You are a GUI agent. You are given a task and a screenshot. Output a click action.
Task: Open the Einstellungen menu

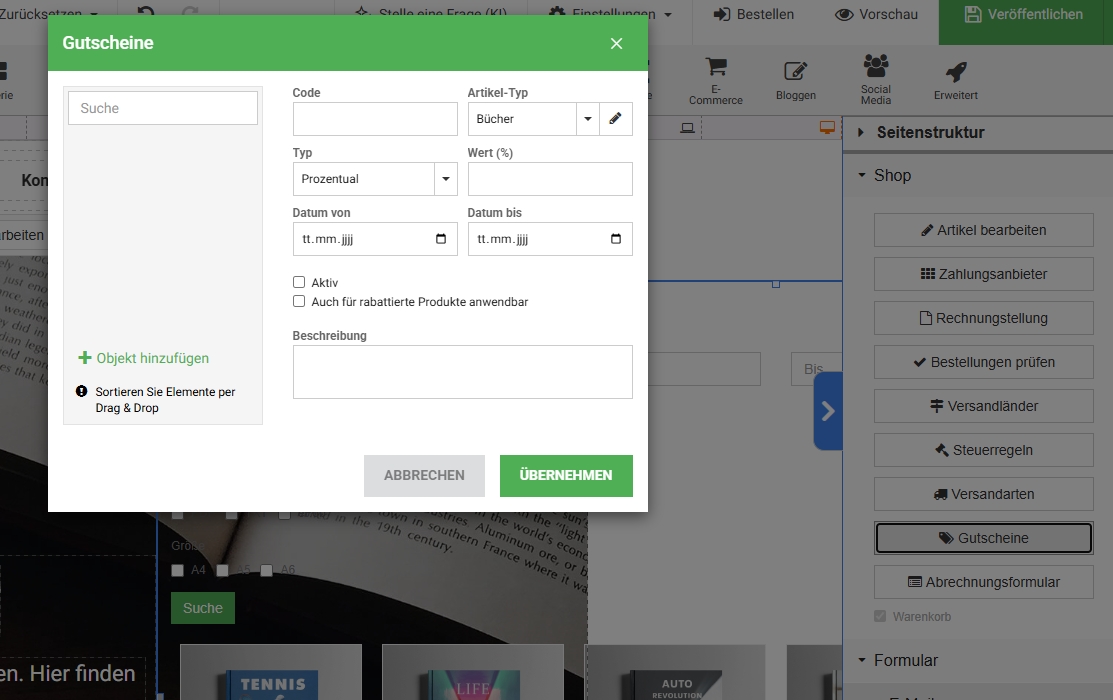click(611, 14)
